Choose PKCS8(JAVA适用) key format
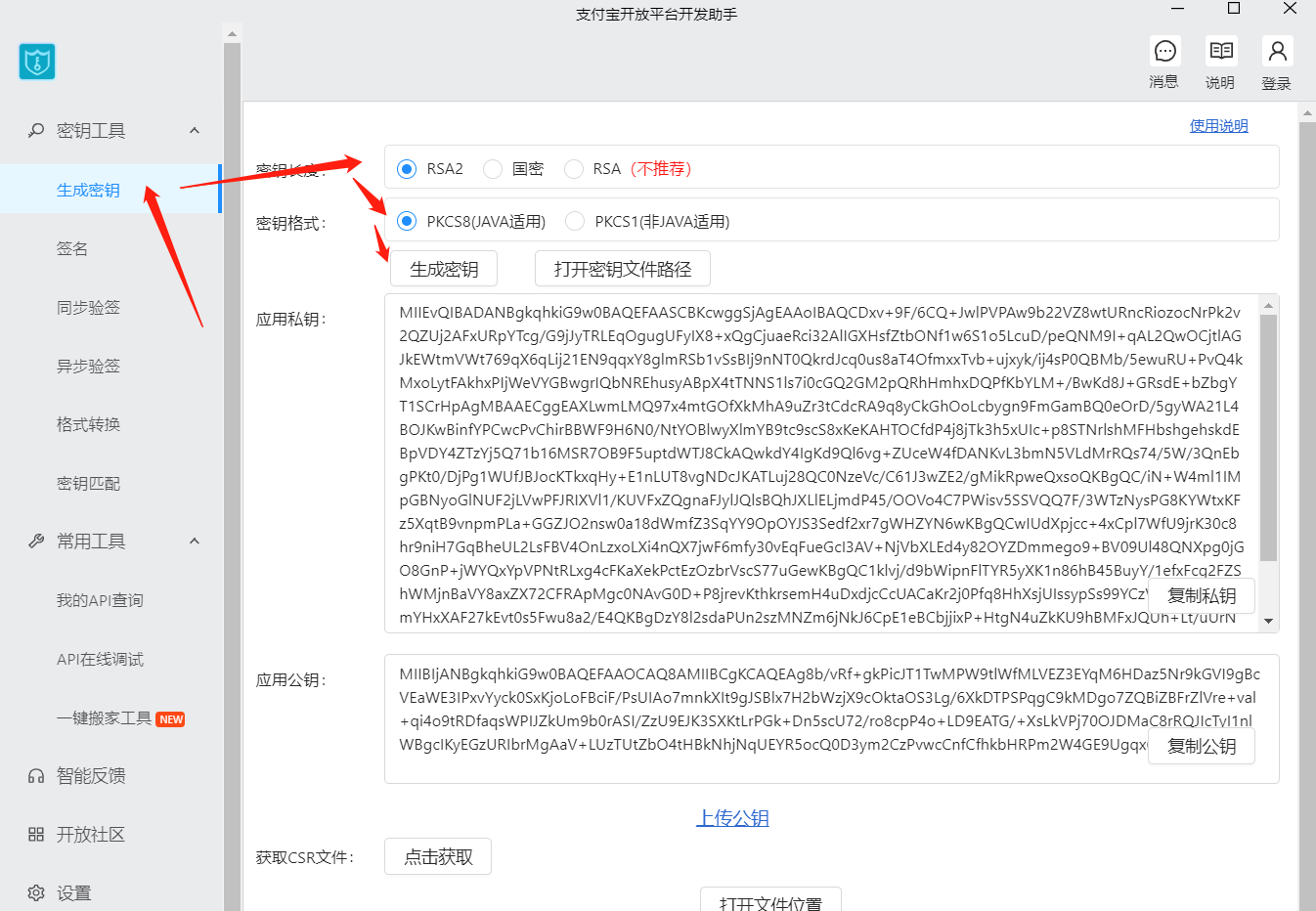Image resolution: width=1316 pixels, height=911 pixels. (407, 222)
